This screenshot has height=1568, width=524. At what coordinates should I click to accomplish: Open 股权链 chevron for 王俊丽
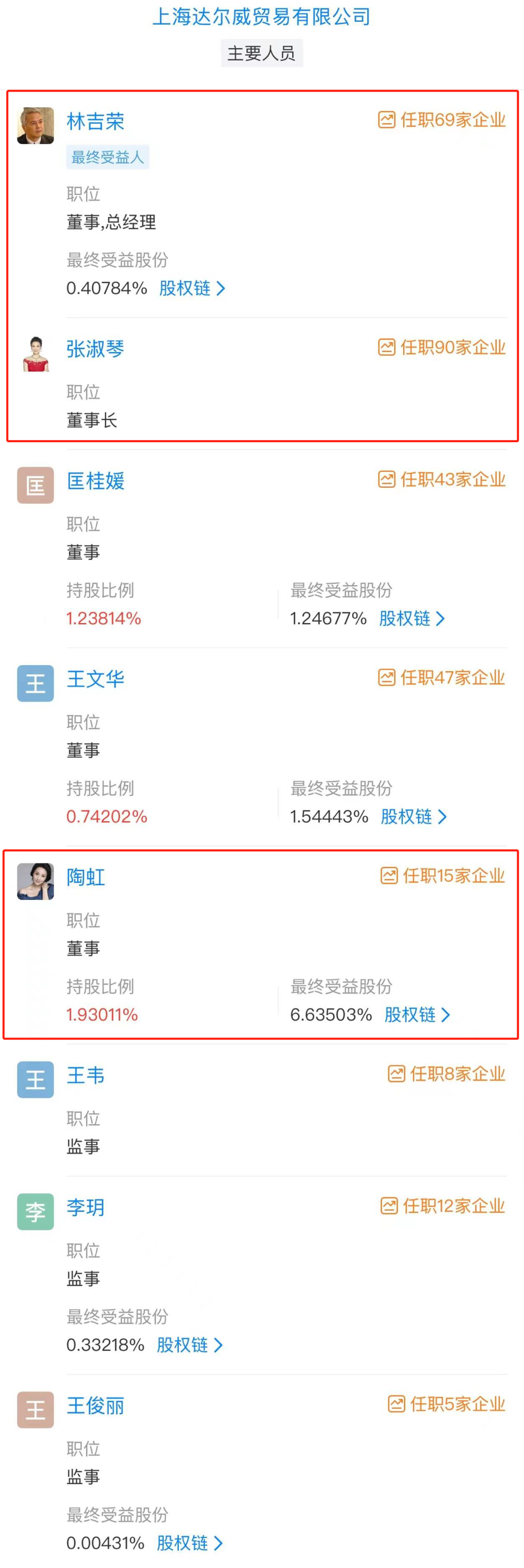click(218, 1543)
